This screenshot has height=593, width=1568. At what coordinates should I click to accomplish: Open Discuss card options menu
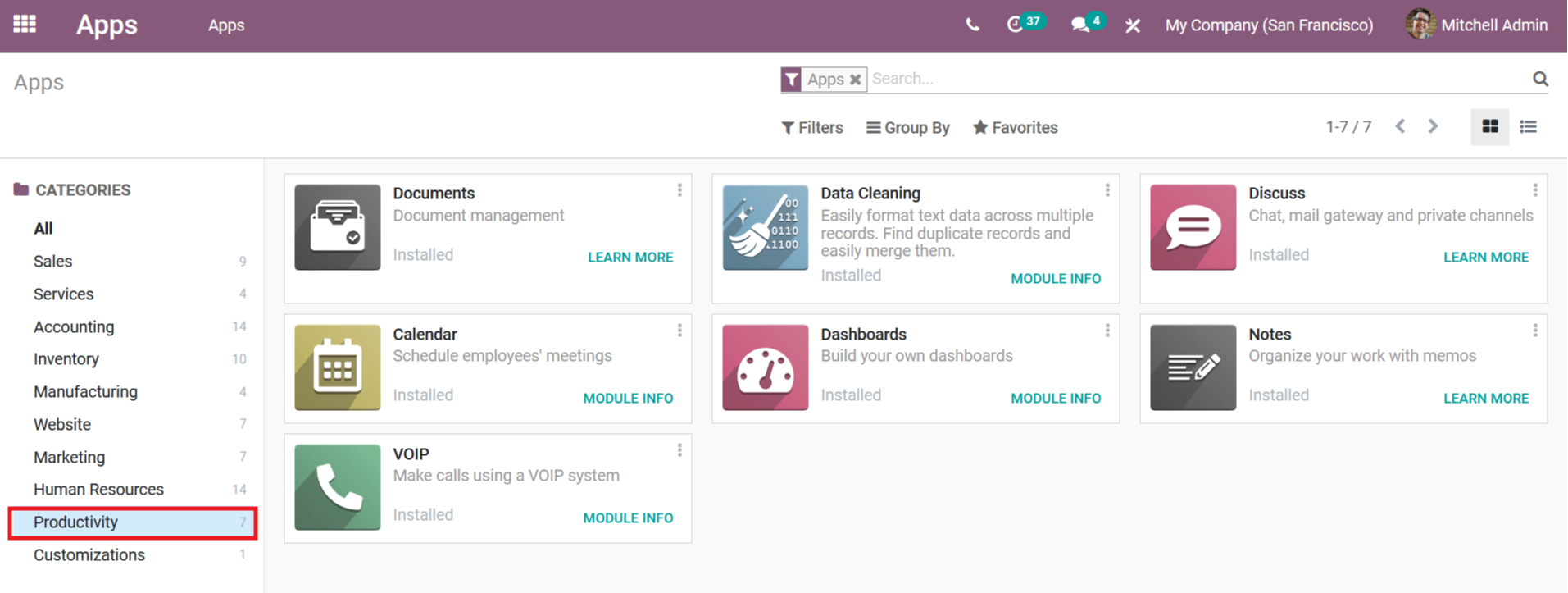1535,190
